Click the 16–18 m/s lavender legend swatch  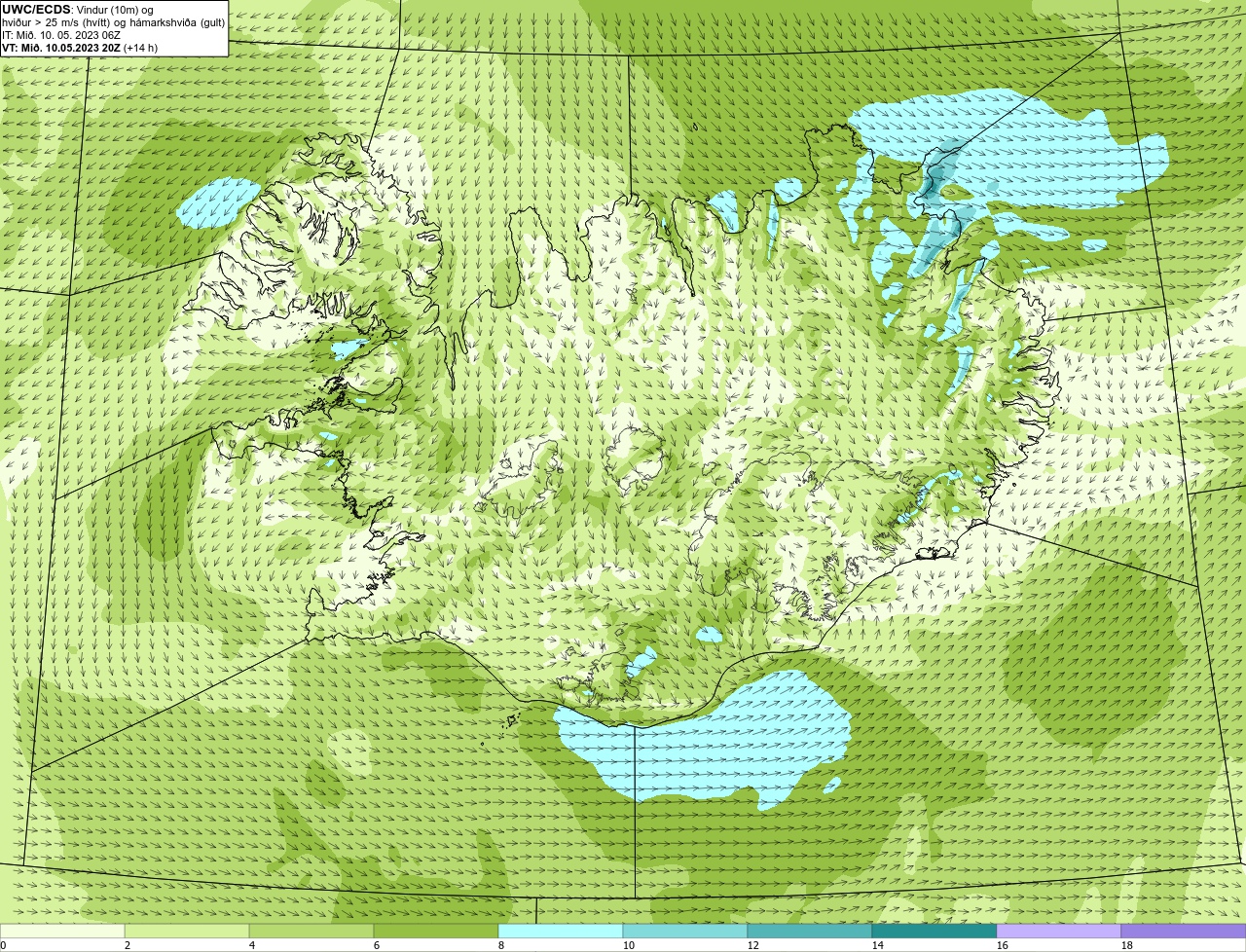click(x=1059, y=932)
